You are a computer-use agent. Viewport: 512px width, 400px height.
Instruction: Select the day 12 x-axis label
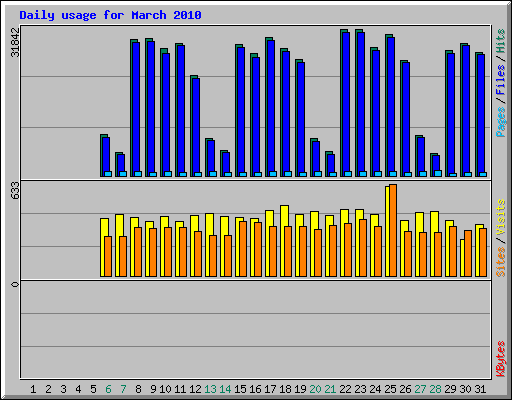pos(195,389)
